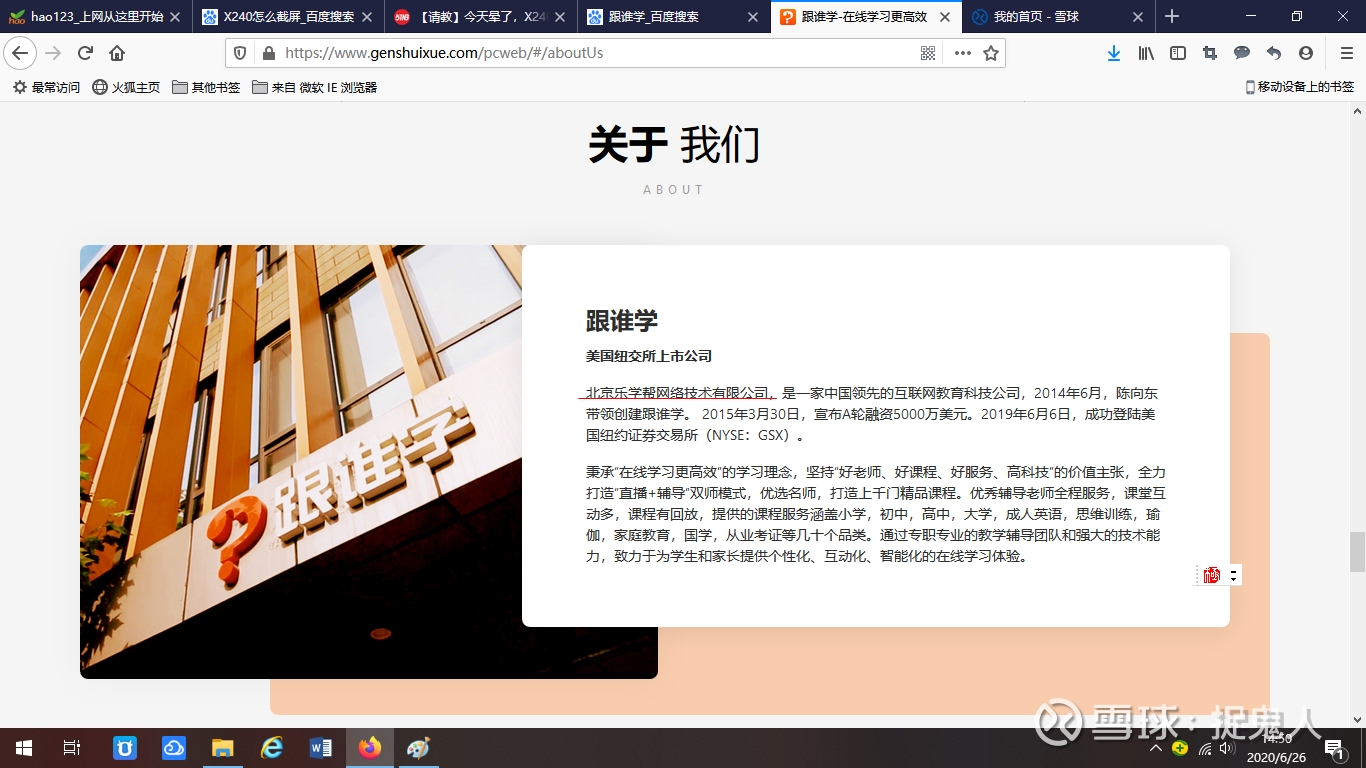Image resolution: width=1366 pixels, height=768 pixels.
Task: Click 美国纽交所上市公司 subtitle text
Action: [x=649, y=356]
